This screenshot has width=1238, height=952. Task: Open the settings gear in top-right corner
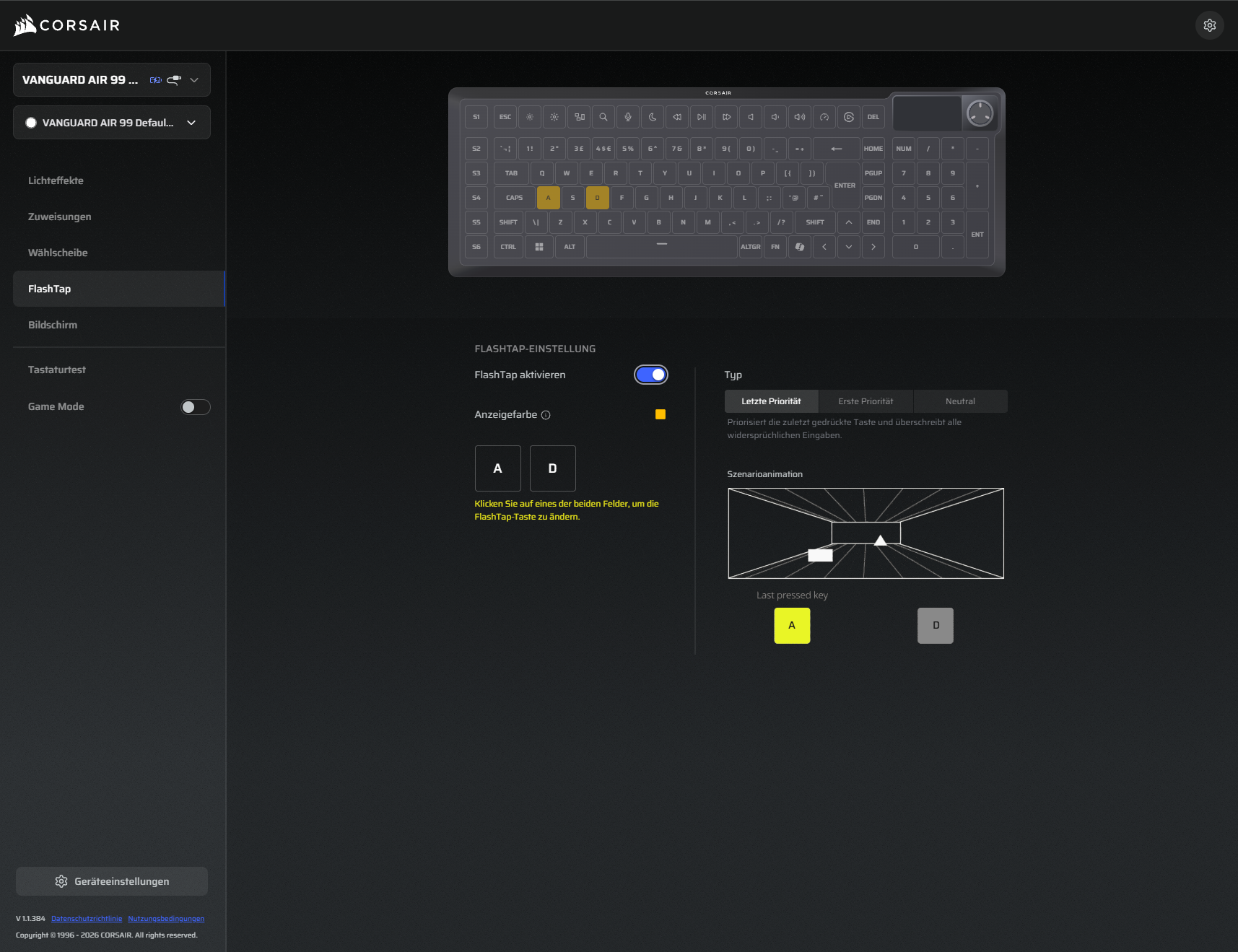[1209, 25]
